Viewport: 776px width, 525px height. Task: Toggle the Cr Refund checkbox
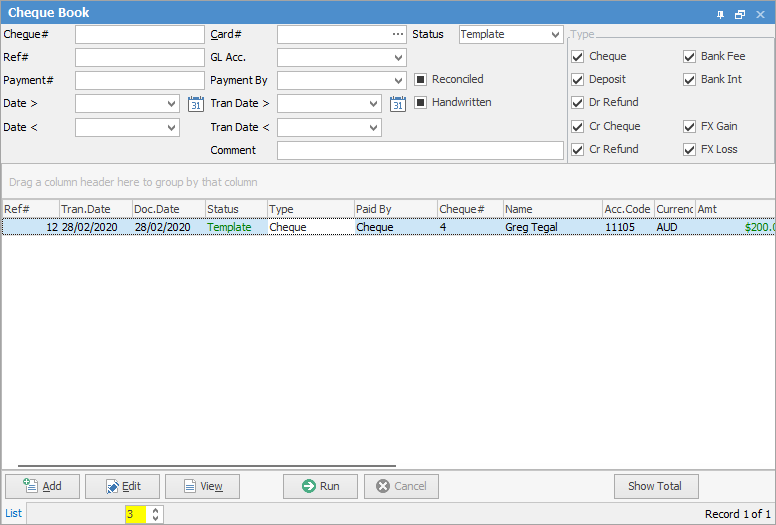click(578, 149)
